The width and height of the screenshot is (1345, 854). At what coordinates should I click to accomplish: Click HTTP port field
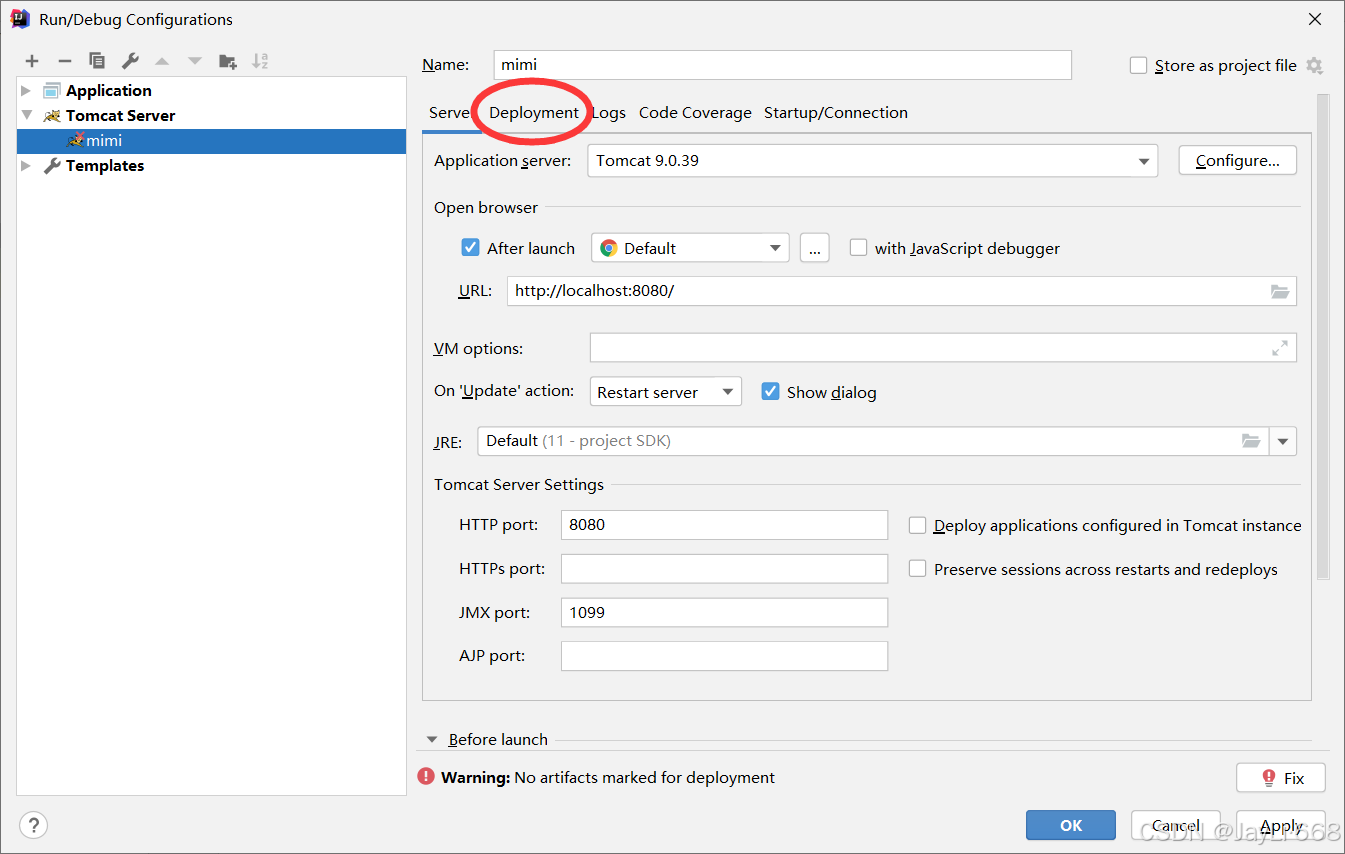tap(724, 525)
